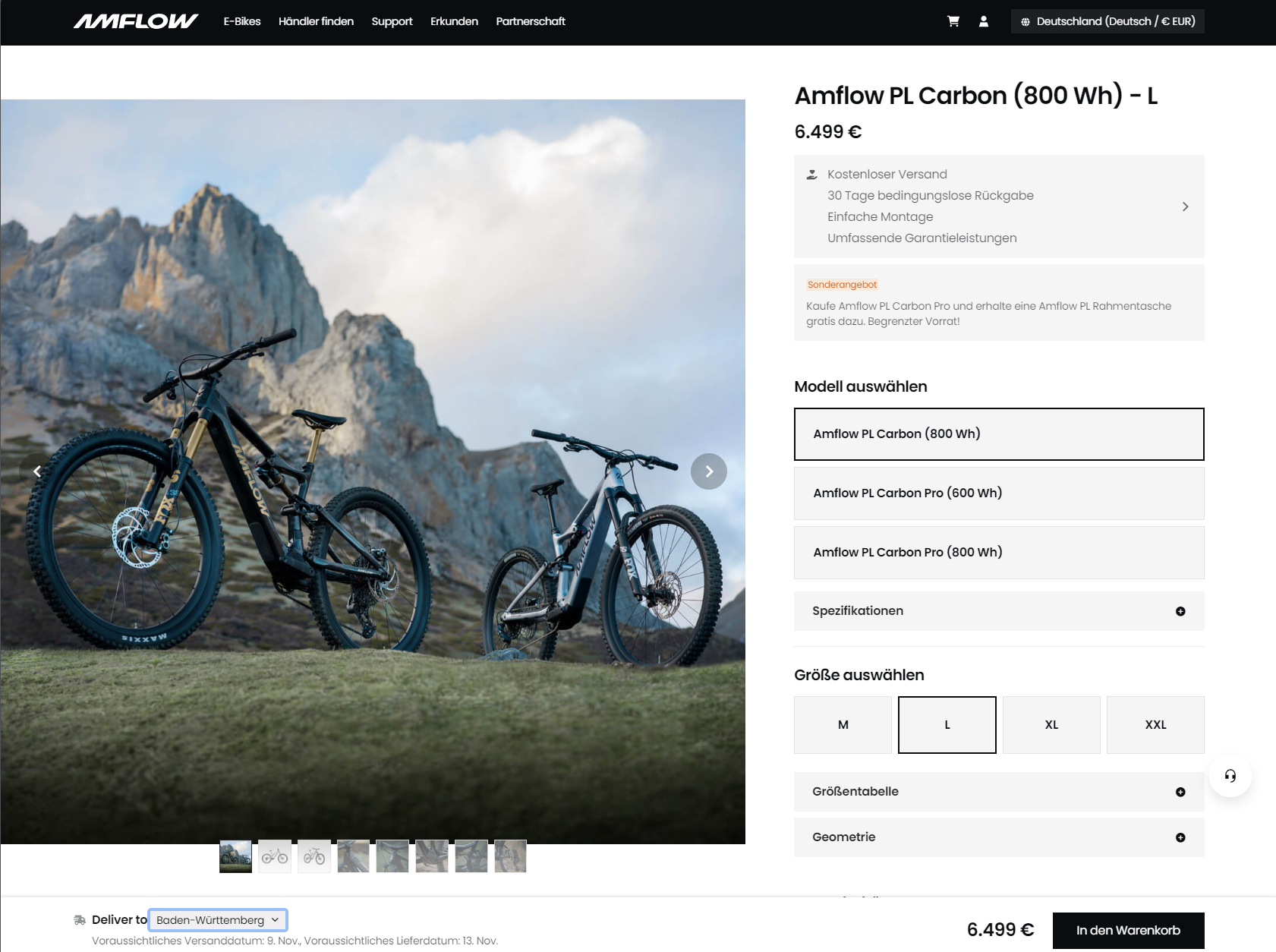
Task: Expand shipping and returns info chevron
Action: tap(1186, 206)
